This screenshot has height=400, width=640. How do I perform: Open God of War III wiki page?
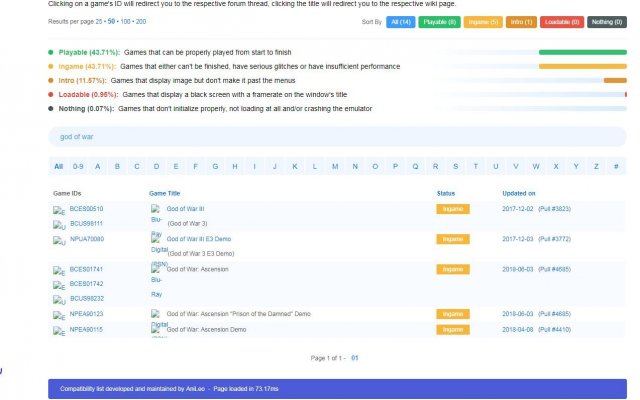[185, 209]
